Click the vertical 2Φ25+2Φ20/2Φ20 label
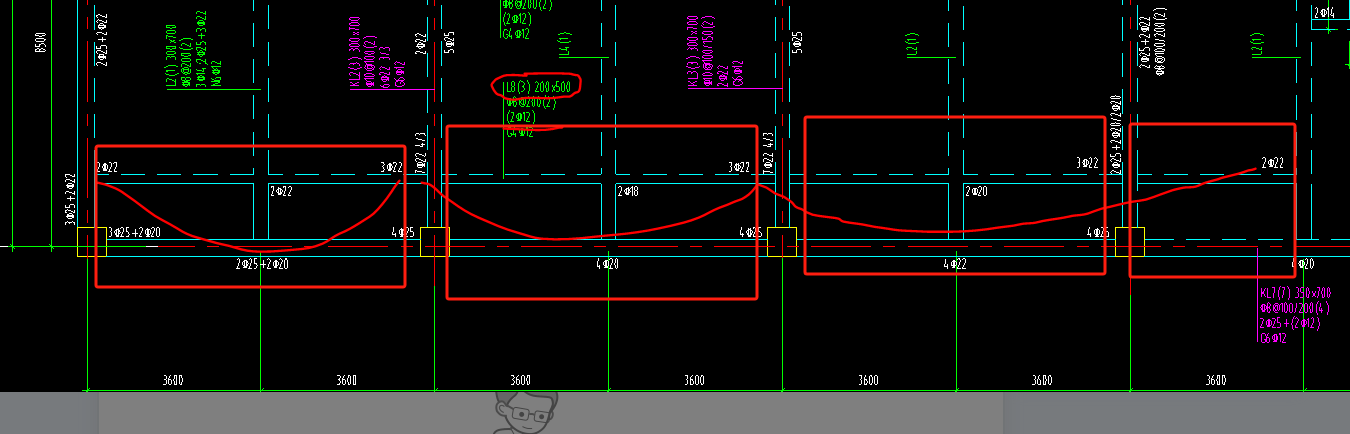1350x434 pixels. 1118,134
